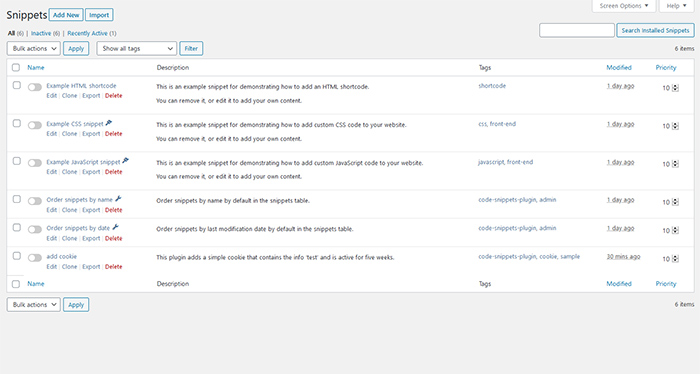Edit the Order snippets by date snippet

pyautogui.click(x=52, y=239)
